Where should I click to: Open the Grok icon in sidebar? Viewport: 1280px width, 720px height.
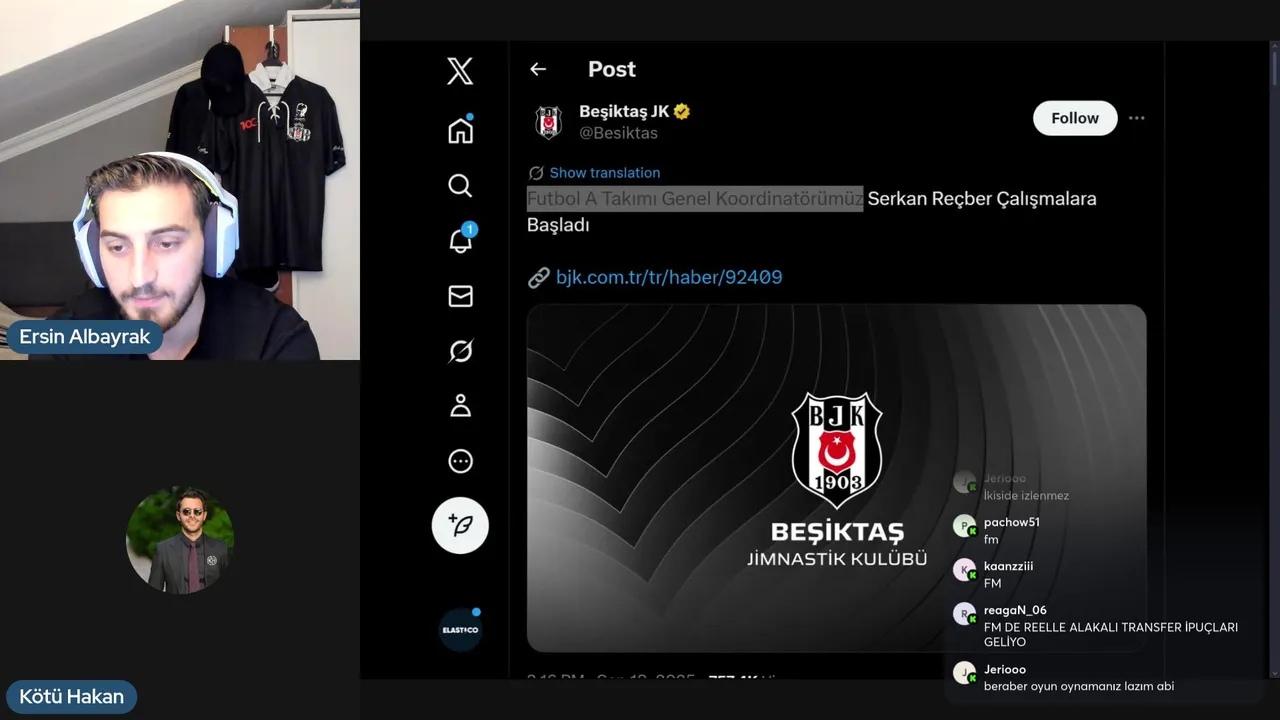pyautogui.click(x=460, y=351)
